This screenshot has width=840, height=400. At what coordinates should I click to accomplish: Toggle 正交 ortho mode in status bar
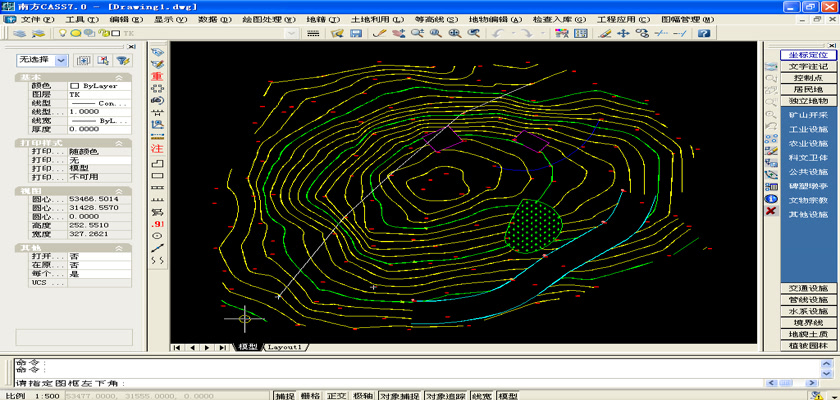pos(337,396)
